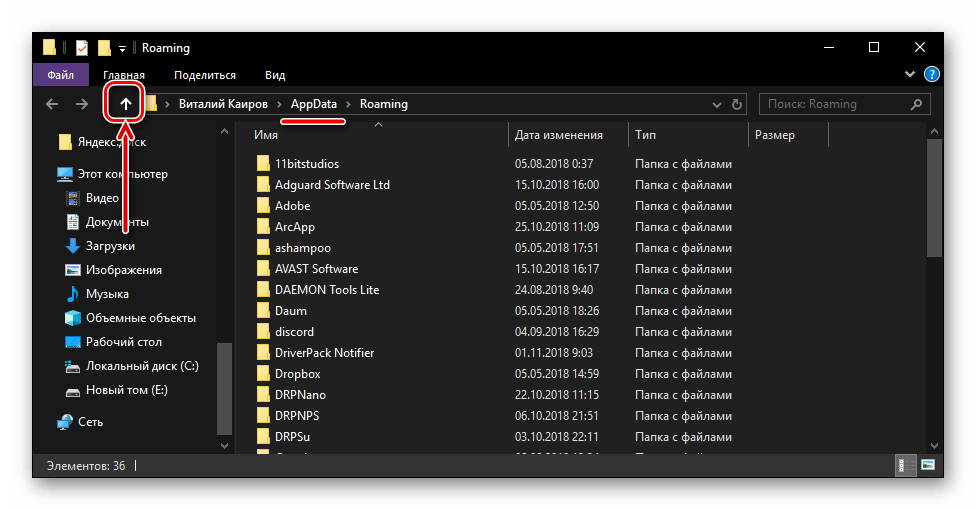Switch to the Вид ribbon tab
The width and height of the screenshot is (976, 510).
[275, 75]
